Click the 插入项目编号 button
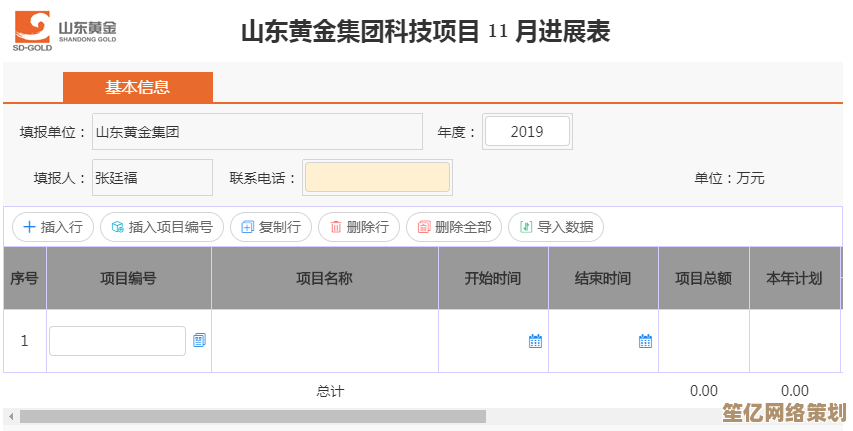 coord(162,227)
